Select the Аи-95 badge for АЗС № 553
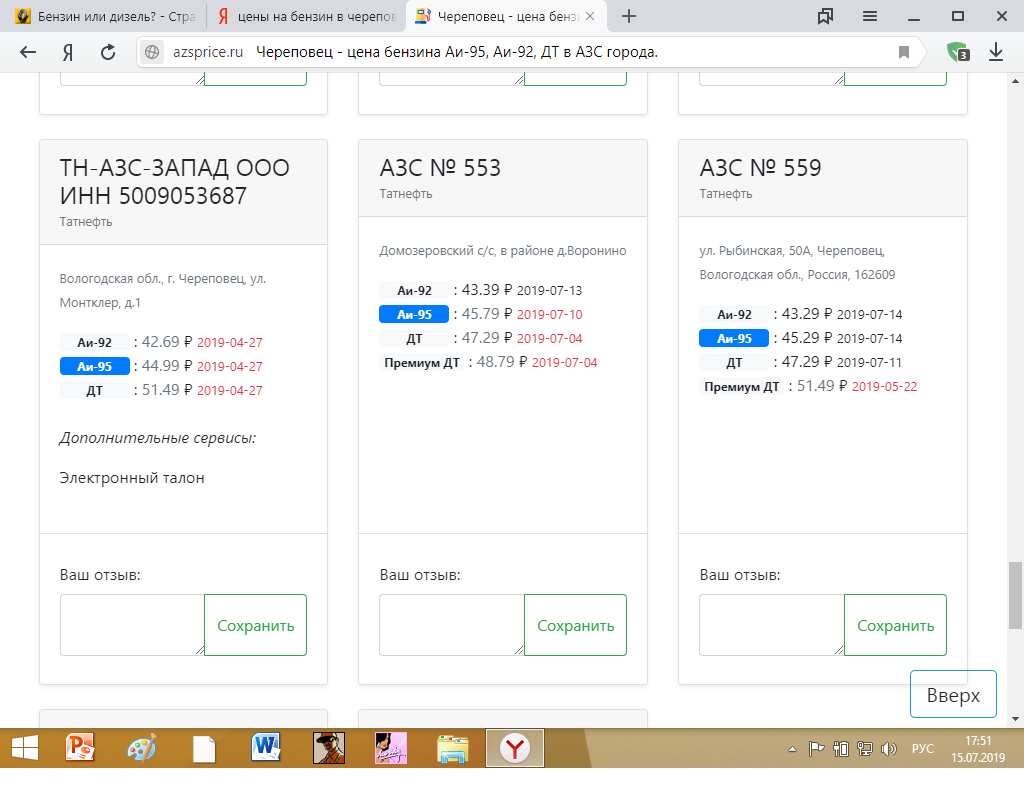Screen dimensions: 1024x810 click(414, 314)
